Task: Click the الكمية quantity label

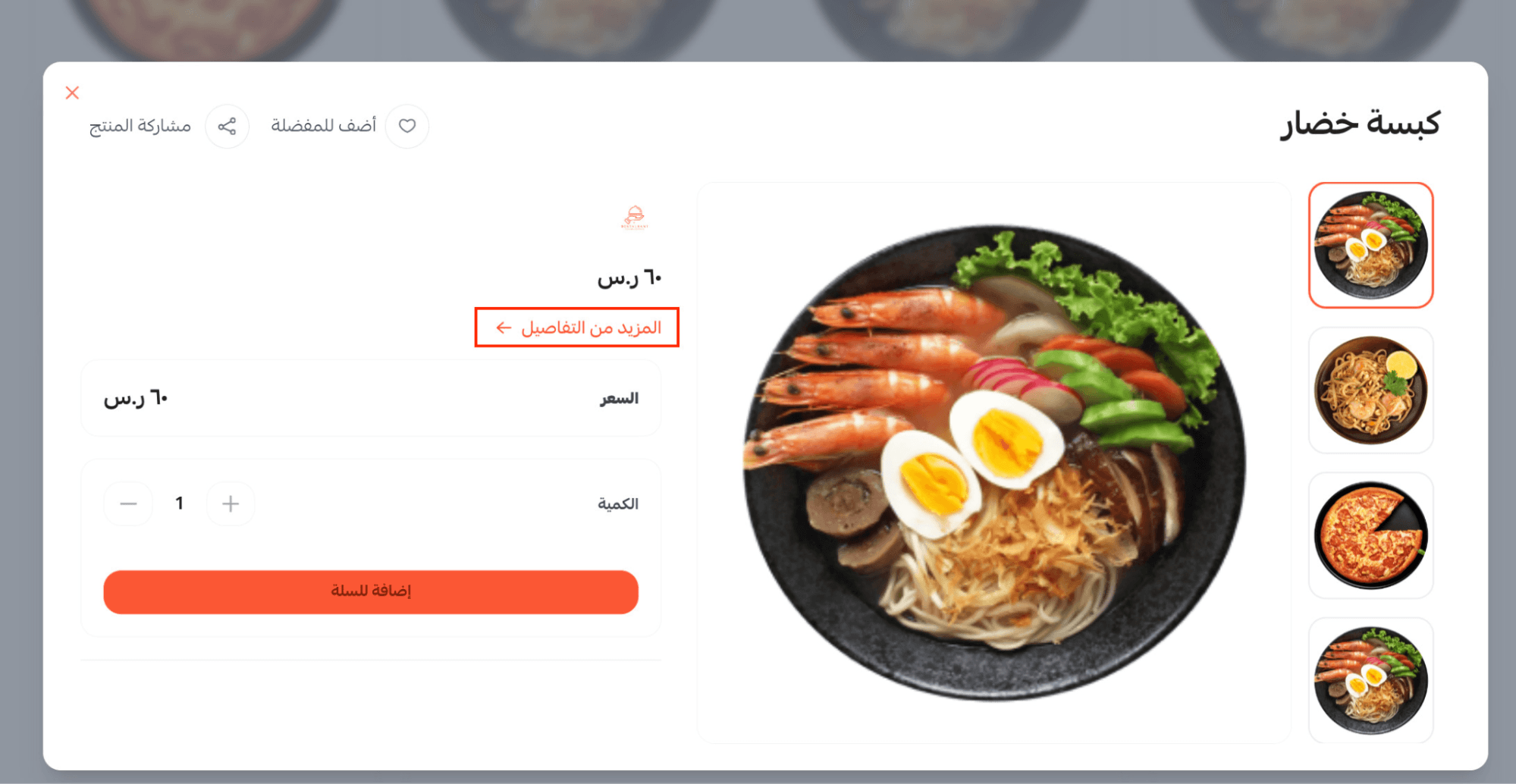Action: point(618,503)
